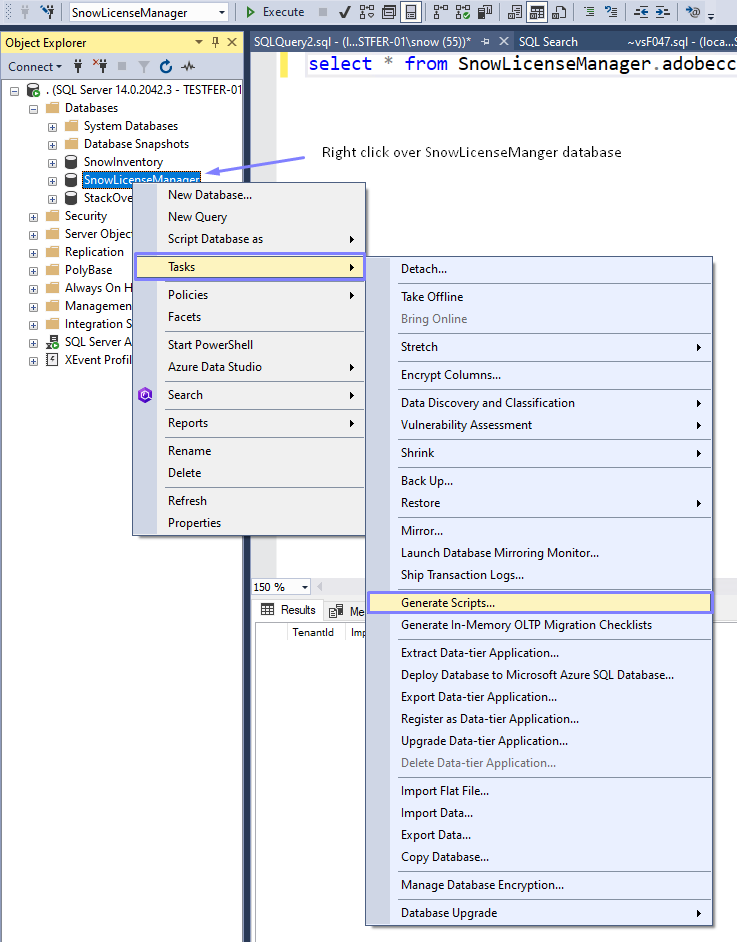Screen dimensions: 737x942
Task: Open the Azure Data Studio submenu
Action: point(250,367)
